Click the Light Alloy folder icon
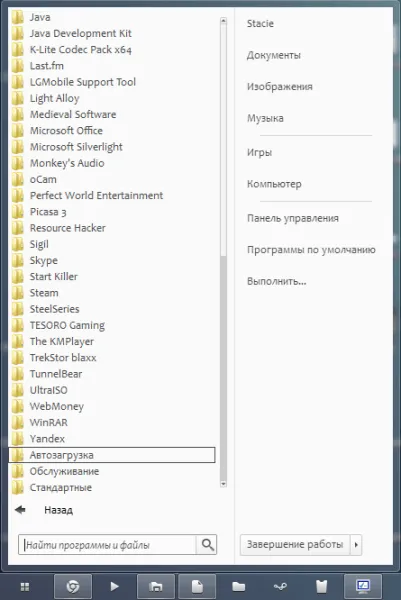The width and height of the screenshot is (401, 600). pos(18,98)
